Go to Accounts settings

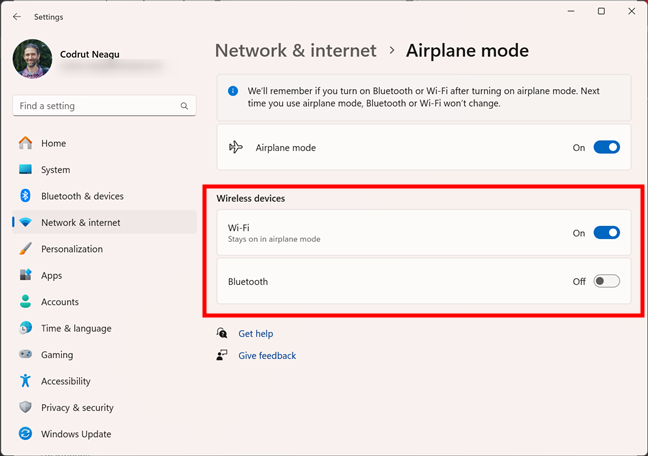point(104,302)
